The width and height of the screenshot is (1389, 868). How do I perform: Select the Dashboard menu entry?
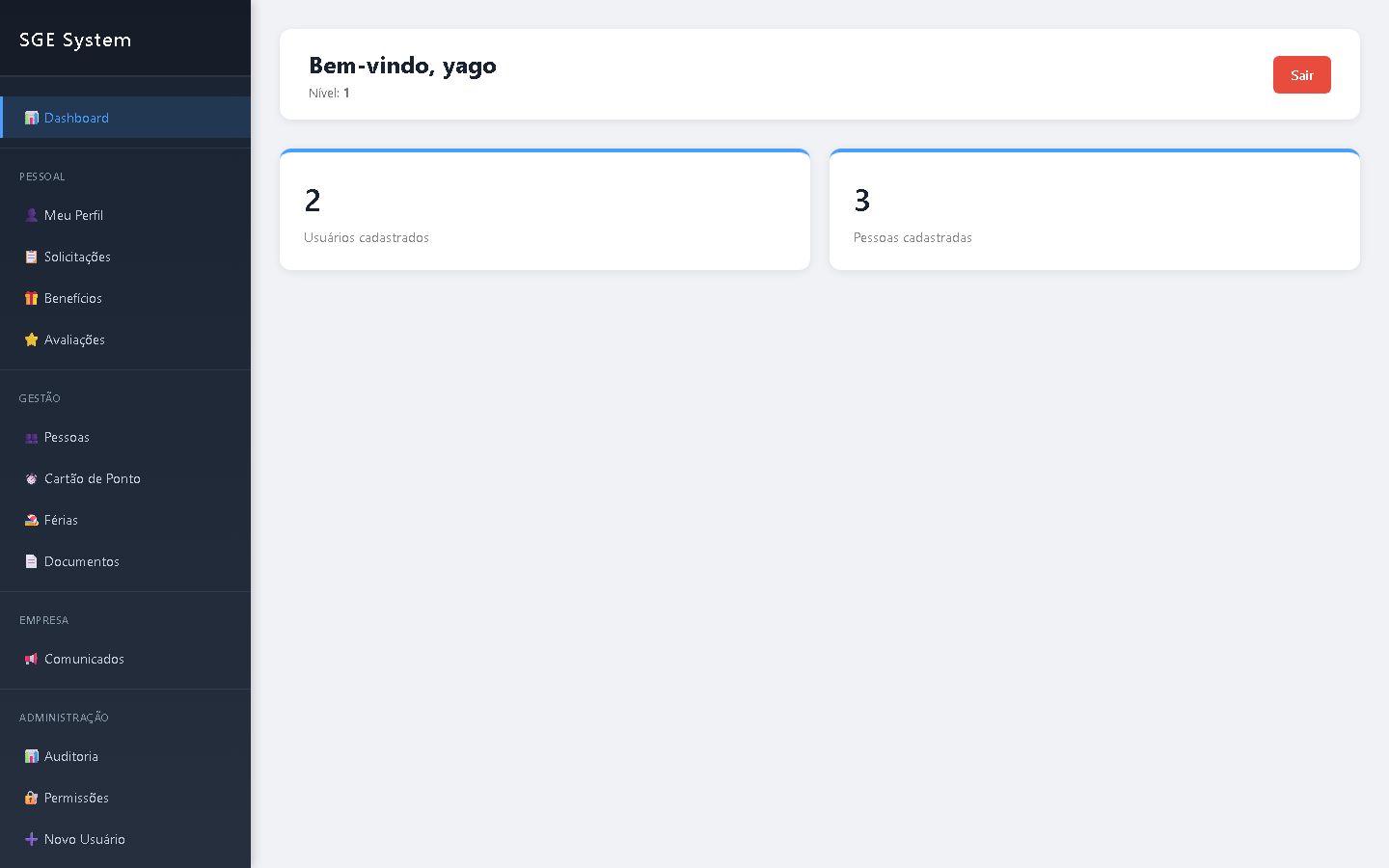tap(76, 118)
